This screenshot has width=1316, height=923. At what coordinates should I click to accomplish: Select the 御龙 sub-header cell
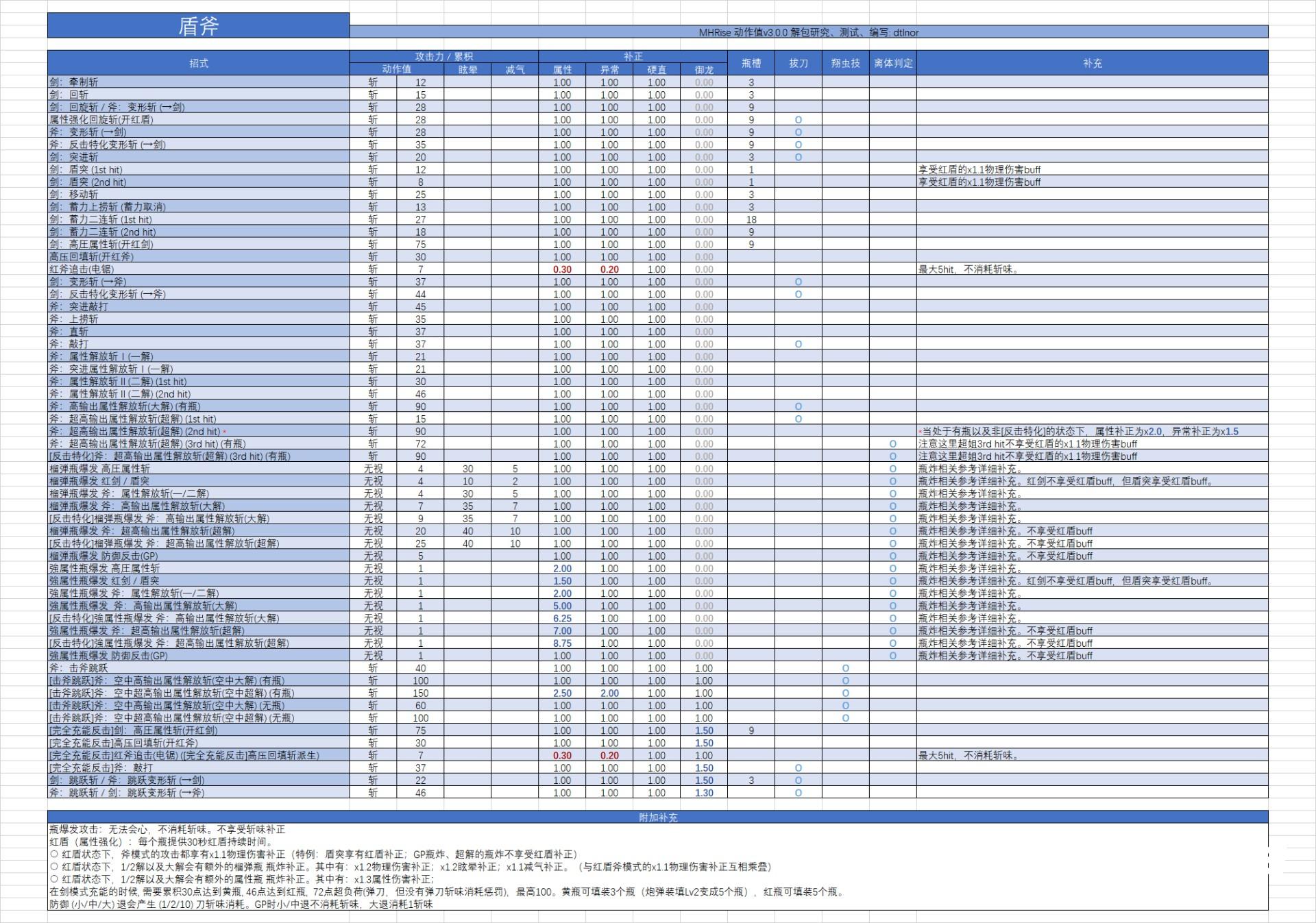[703, 69]
